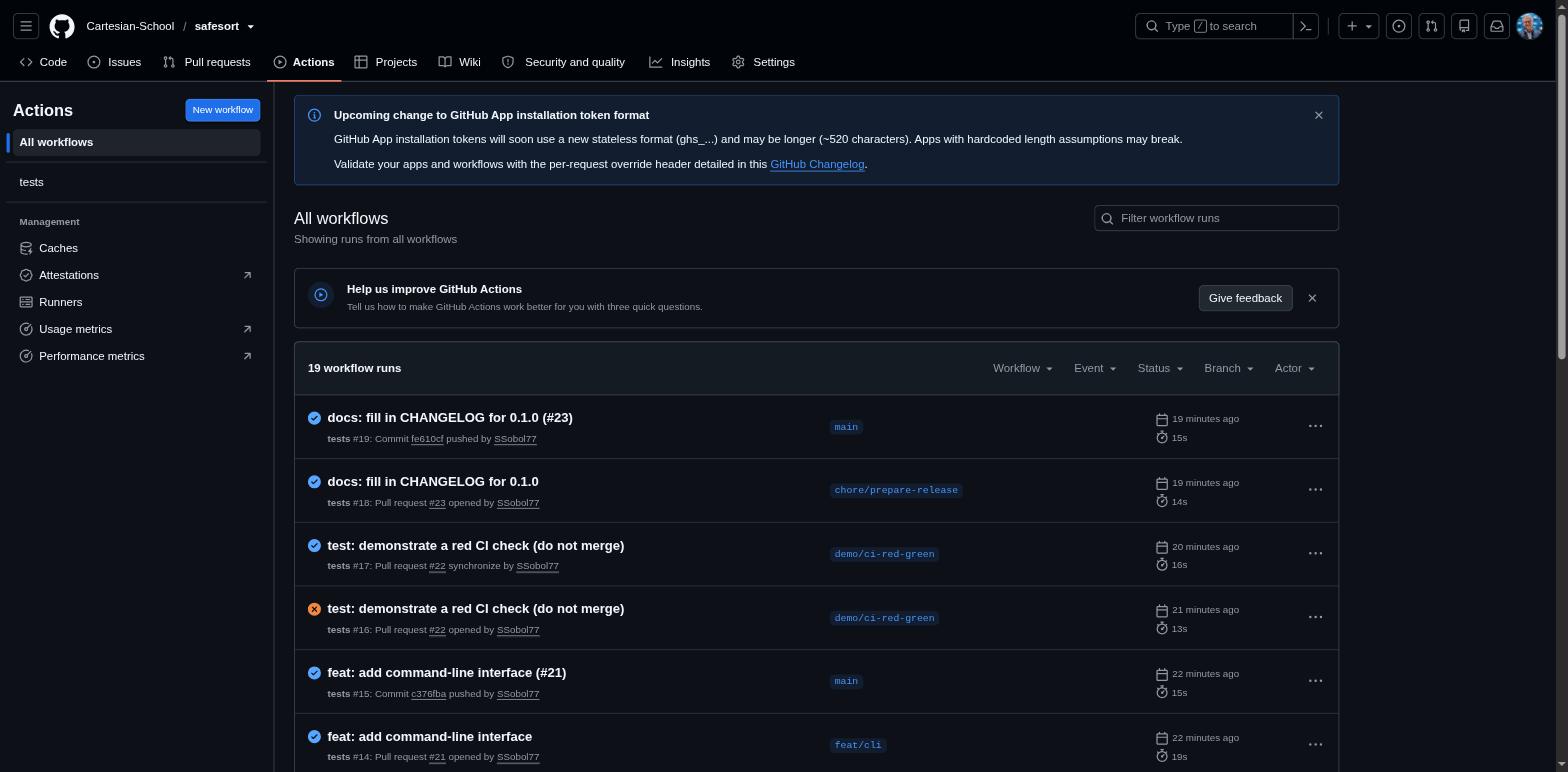Screen dimensions: 1568x772
Task: Select All workflows in the sidebar
Action: [137, 142]
